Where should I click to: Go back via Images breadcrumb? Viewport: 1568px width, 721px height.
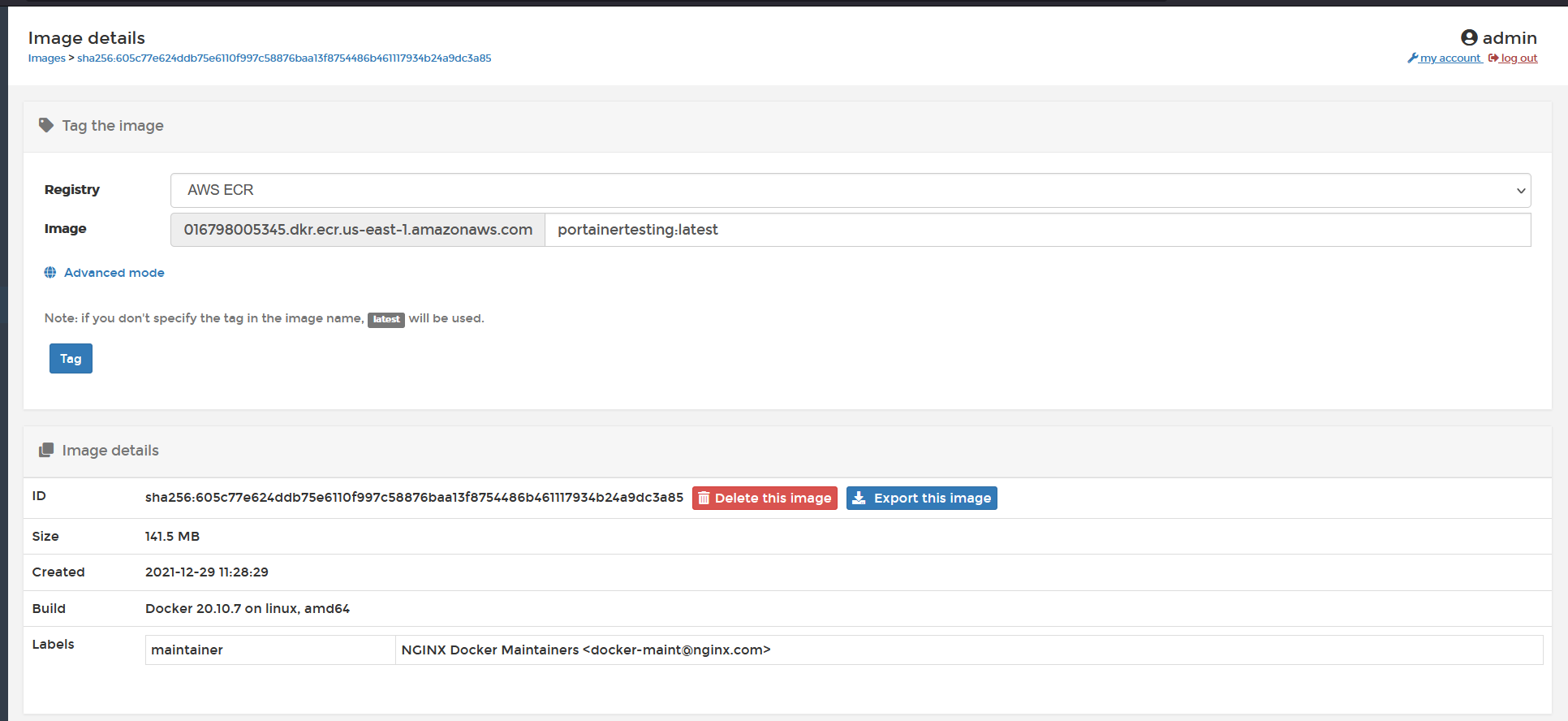[47, 58]
